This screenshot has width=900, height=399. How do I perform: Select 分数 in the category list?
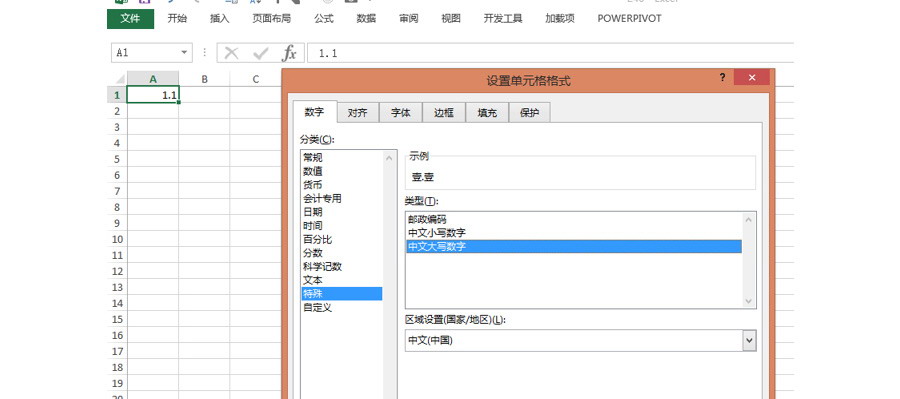tap(313, 253)
